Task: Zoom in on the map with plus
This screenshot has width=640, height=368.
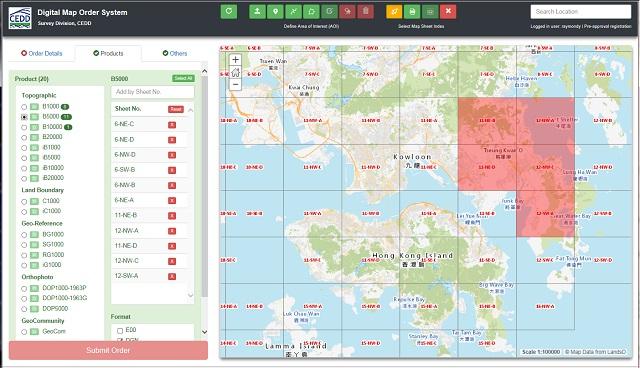Action: point(235,60)
